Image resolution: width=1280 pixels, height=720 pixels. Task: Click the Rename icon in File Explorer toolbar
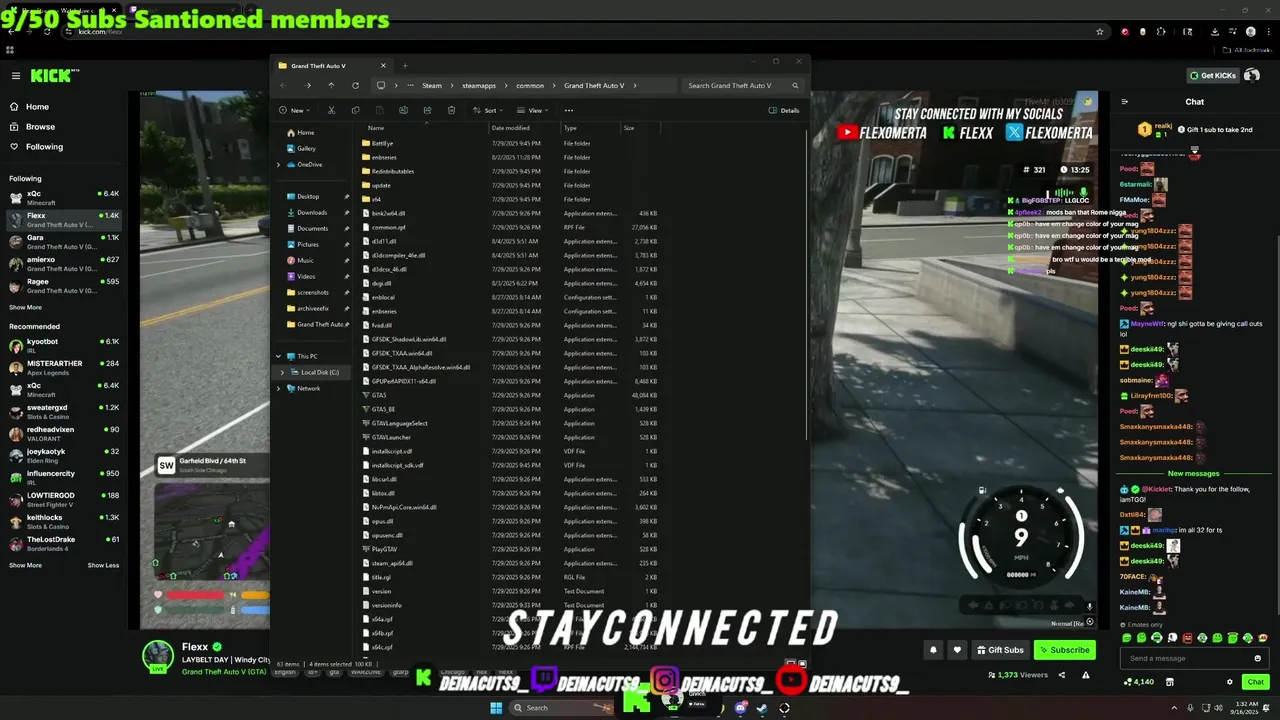tap(403, 110)
